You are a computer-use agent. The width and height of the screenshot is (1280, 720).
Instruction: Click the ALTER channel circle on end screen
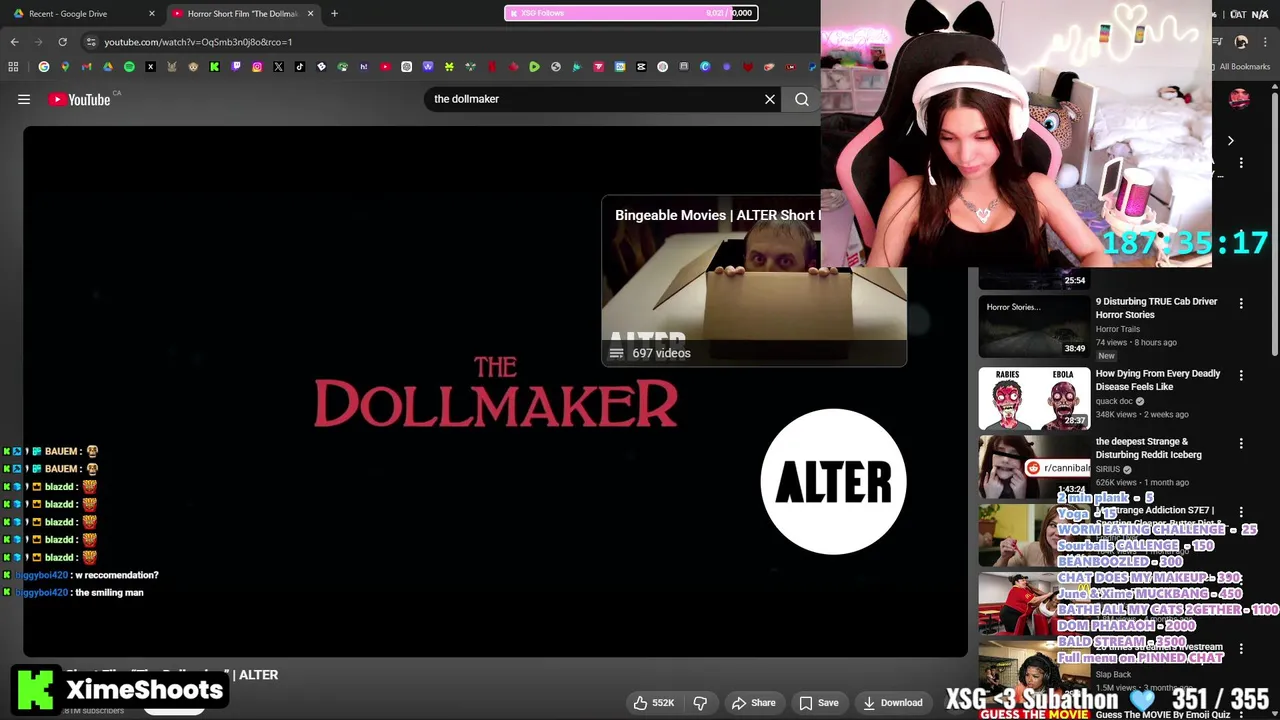pos(833,481)
